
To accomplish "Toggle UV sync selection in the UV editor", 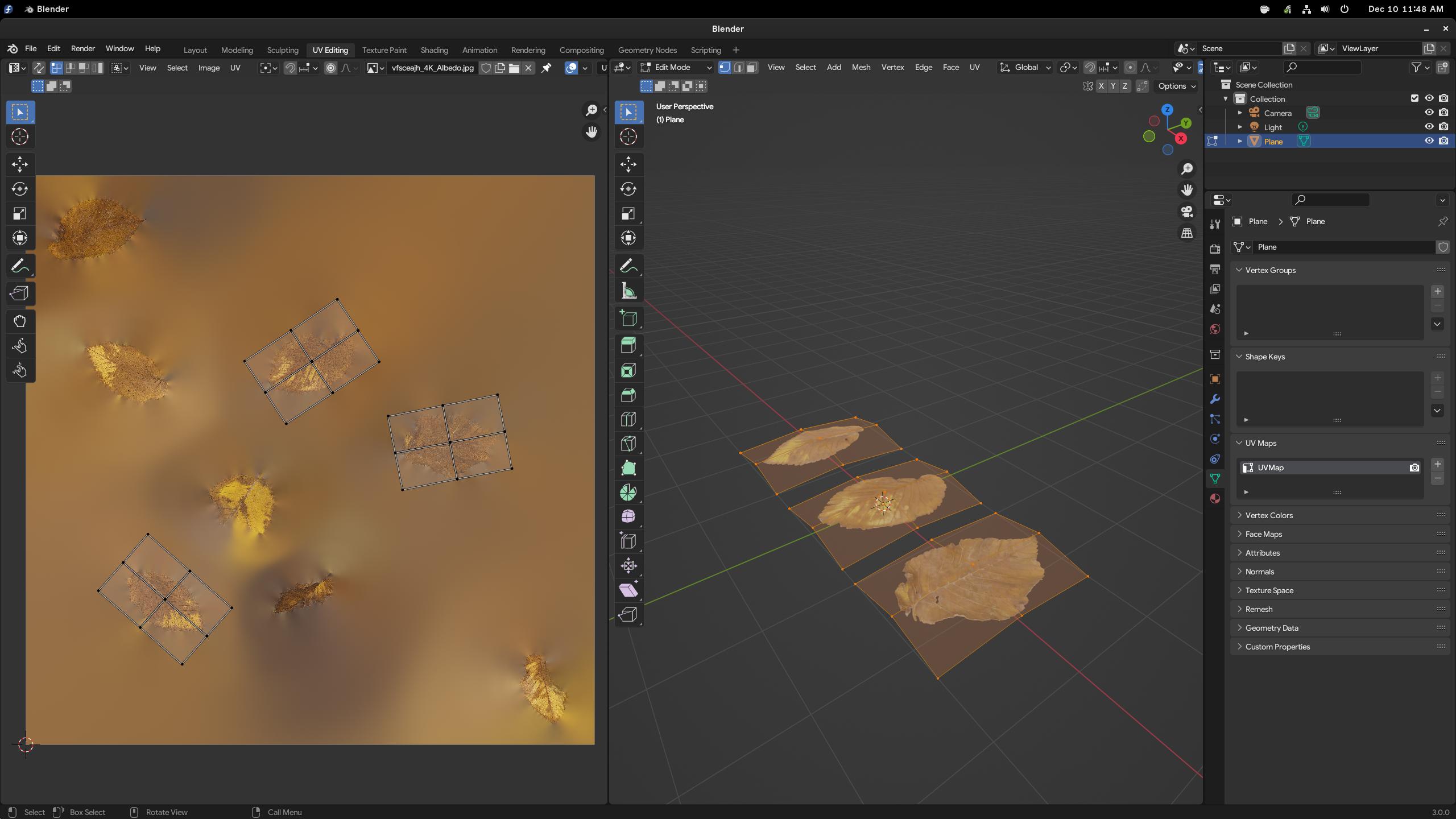I will coord(38,68).
